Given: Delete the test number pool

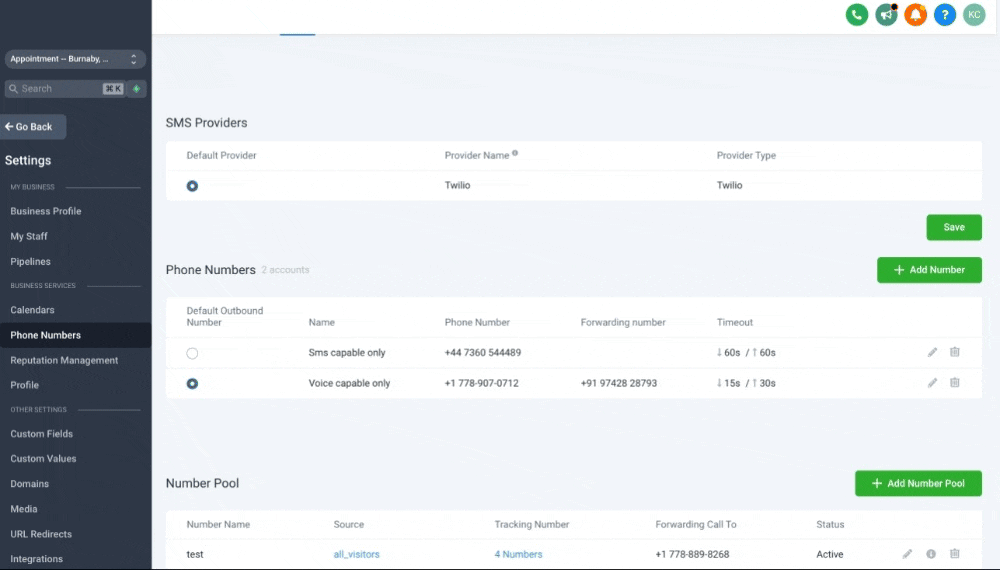Looking at the screenshot, I should click(955, 553).
